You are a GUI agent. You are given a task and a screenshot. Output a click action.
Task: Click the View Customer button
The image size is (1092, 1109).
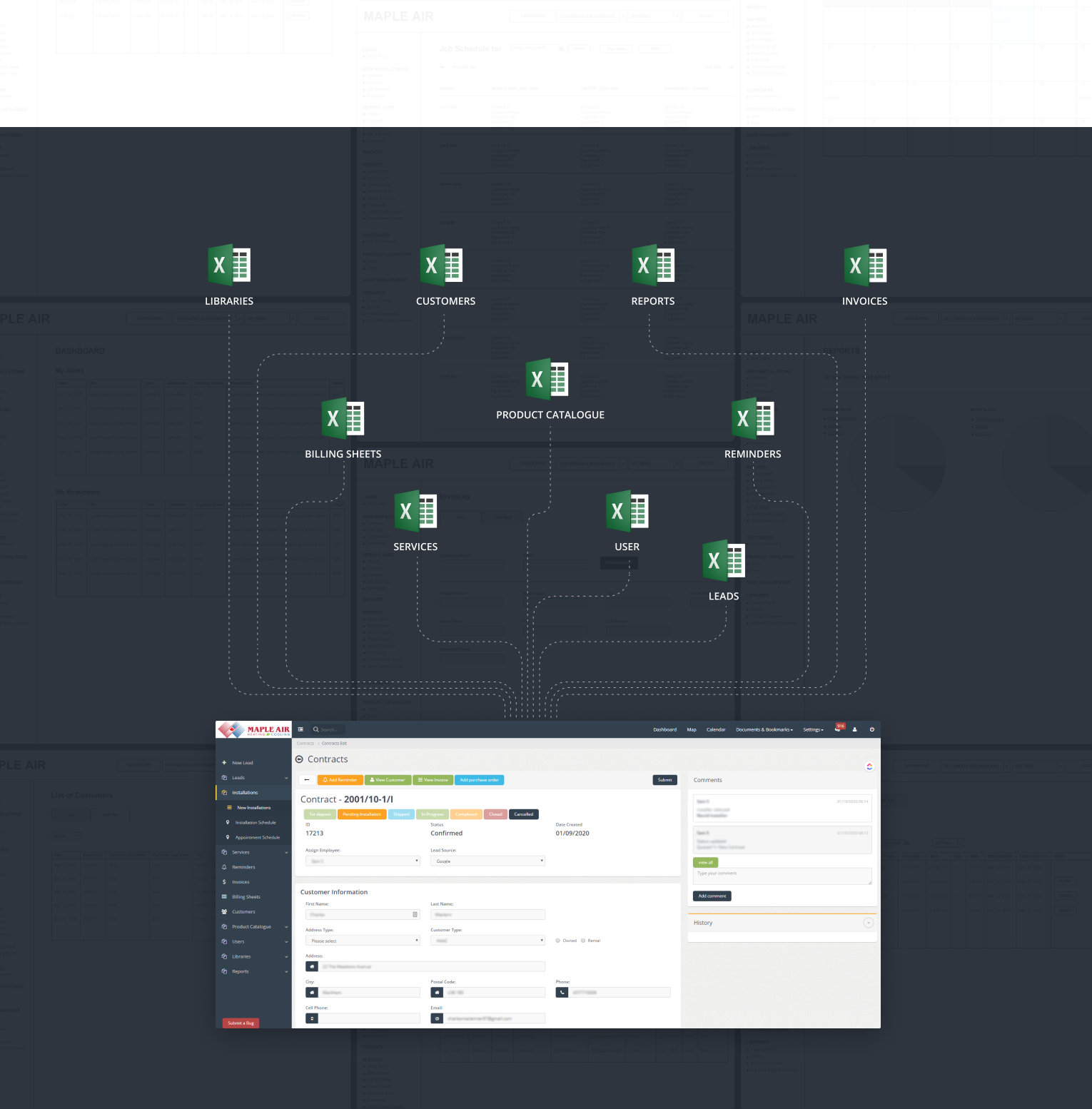[x=388, y=780]
